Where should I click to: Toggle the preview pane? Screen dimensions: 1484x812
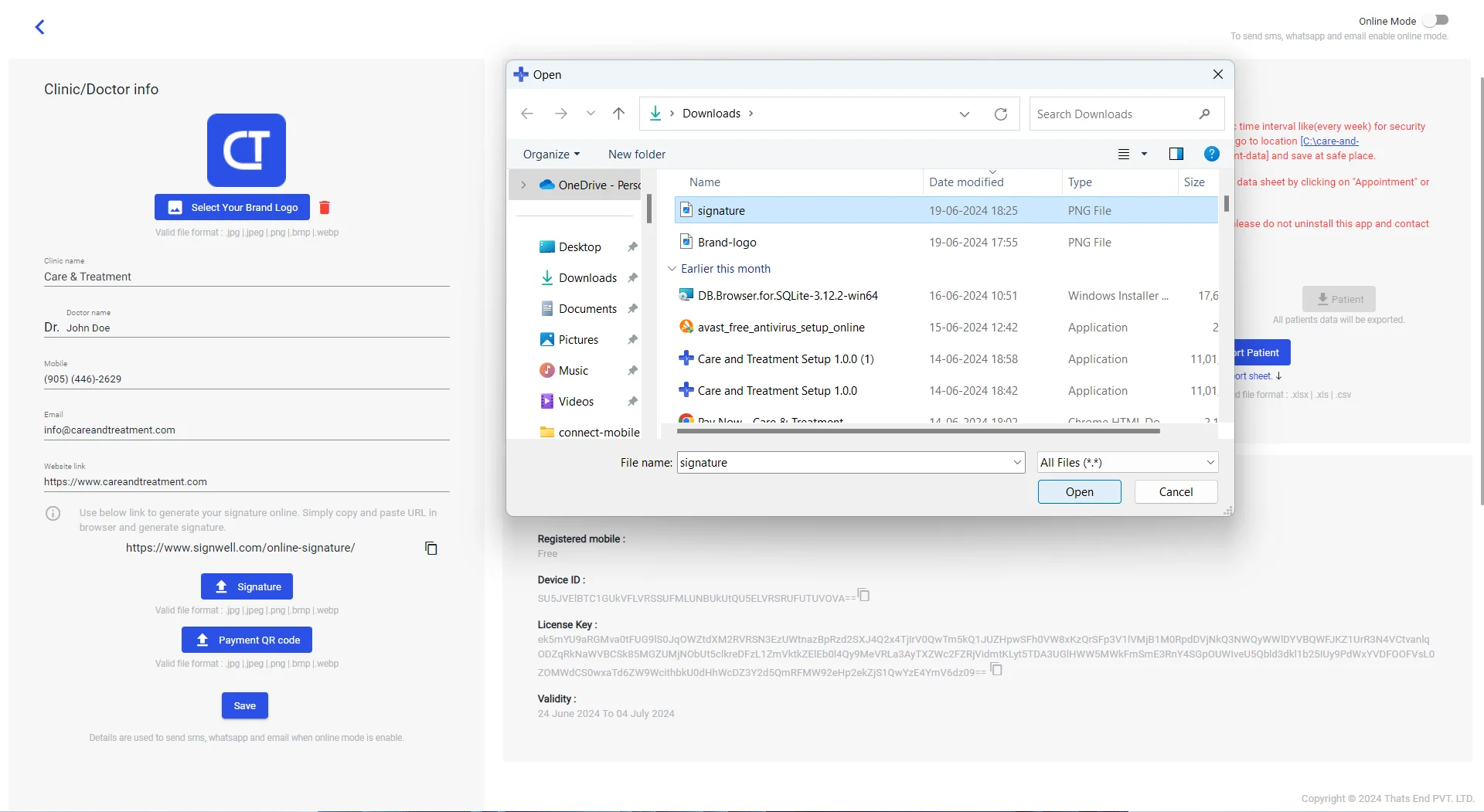[1176, 154]
